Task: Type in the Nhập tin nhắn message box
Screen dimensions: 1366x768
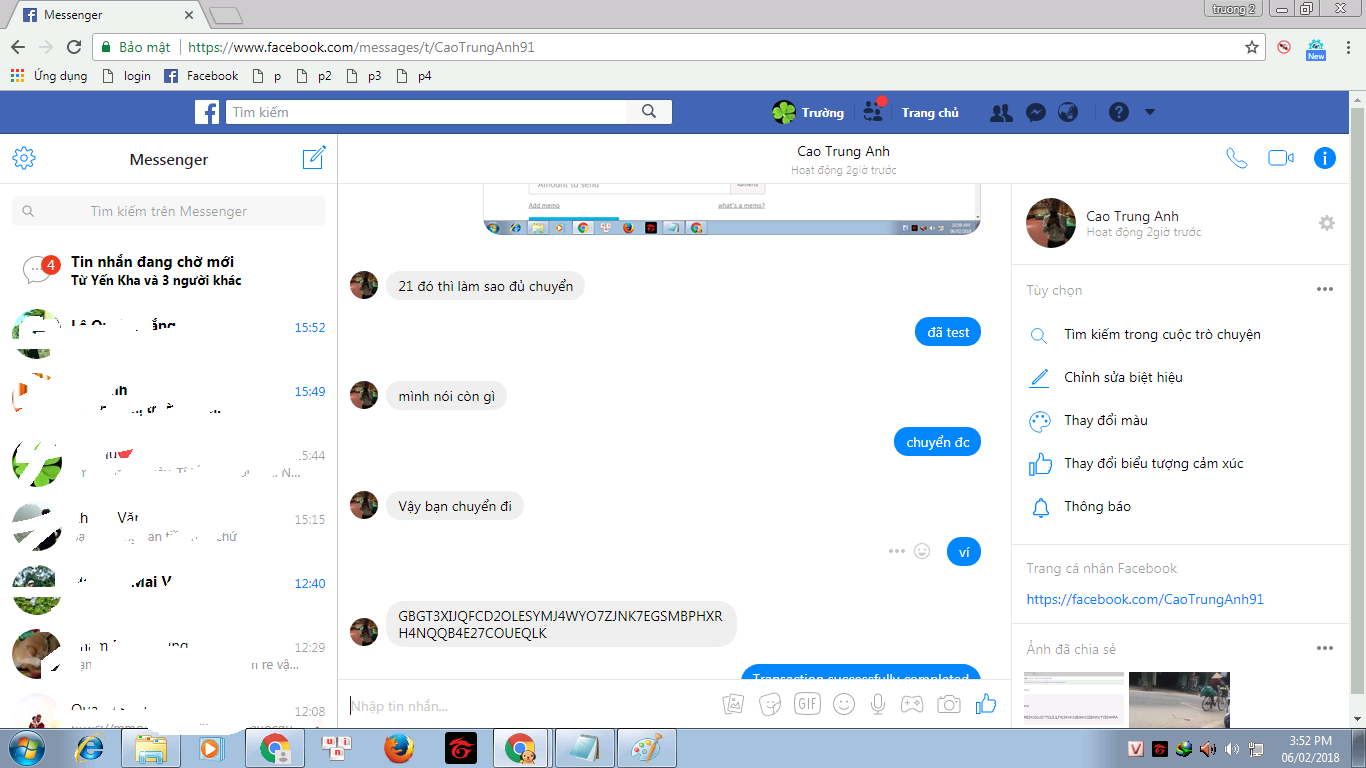Action: click(x=530, y=706)
